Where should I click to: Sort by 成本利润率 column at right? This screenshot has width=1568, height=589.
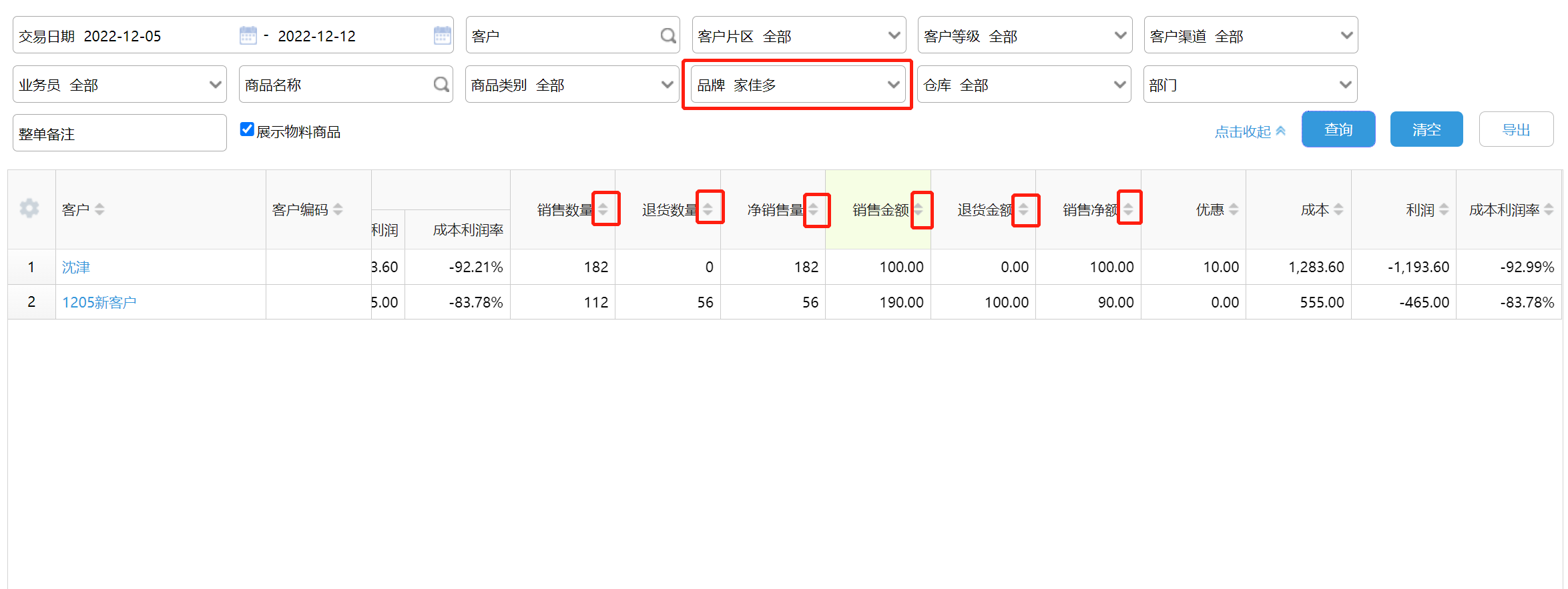coord(1549,209)
